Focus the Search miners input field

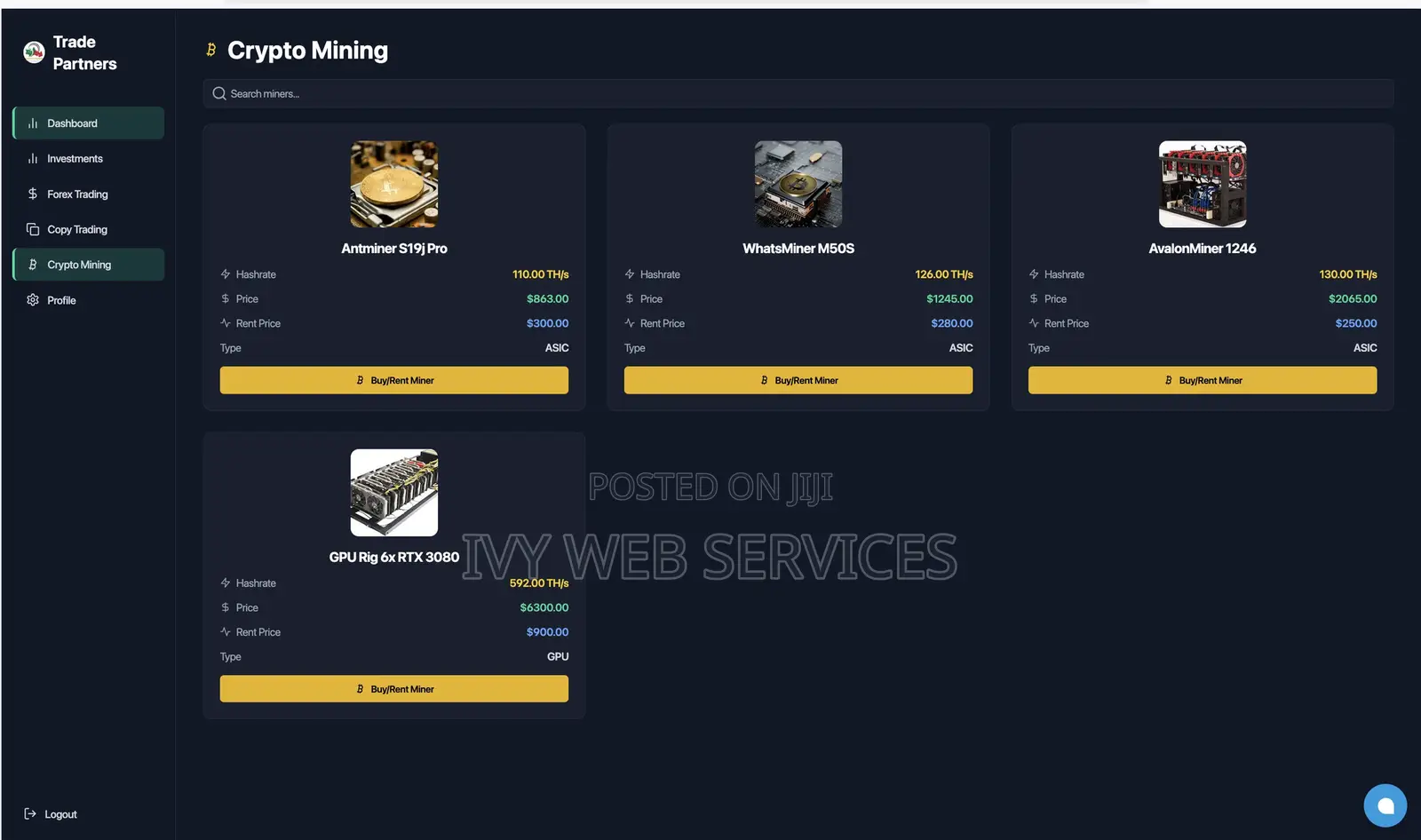798,93
